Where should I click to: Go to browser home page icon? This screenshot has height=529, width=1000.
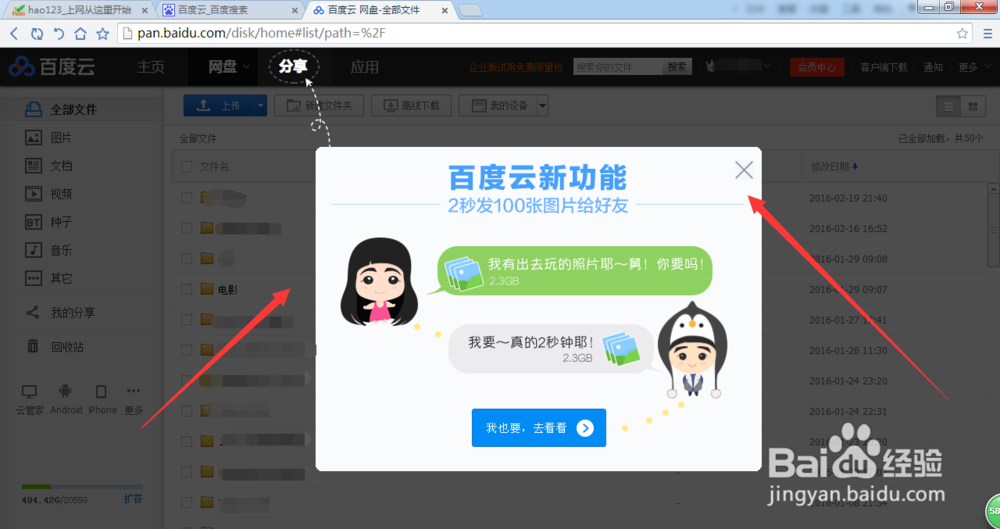[80, 34]
